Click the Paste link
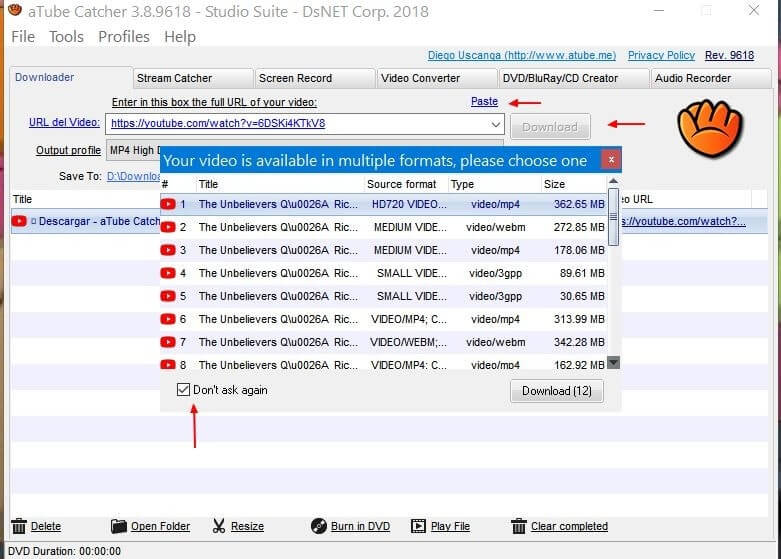The width and height of the screenshot is (781, 559). click(484, 102)
